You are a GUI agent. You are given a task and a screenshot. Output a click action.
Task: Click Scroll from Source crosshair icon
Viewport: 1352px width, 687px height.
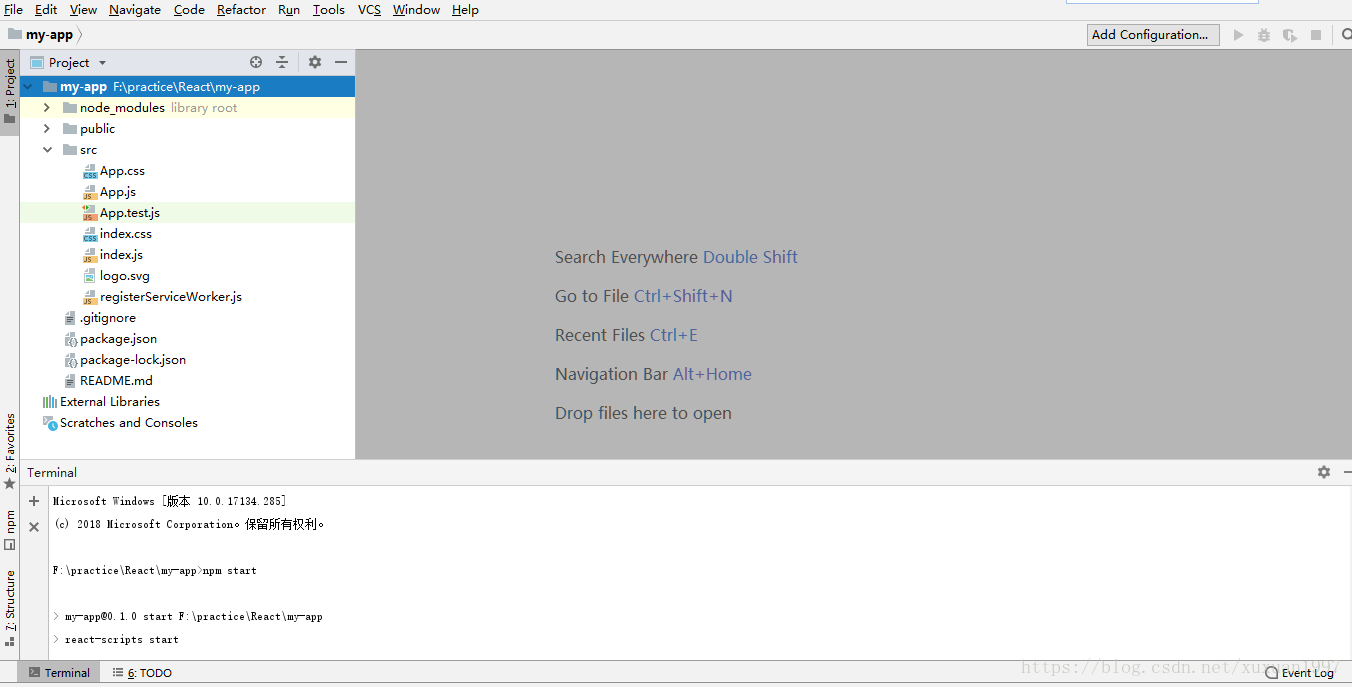pos(255,62)
